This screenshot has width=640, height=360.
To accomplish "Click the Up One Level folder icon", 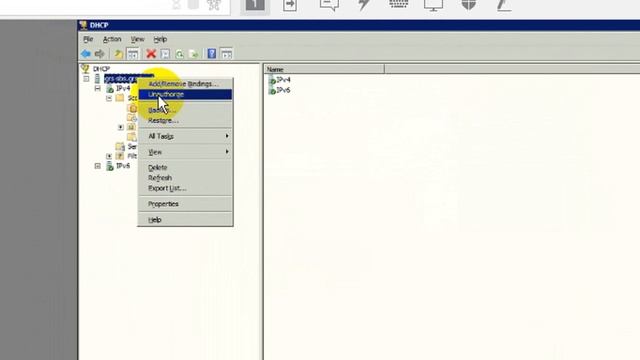I will [118, 54].
